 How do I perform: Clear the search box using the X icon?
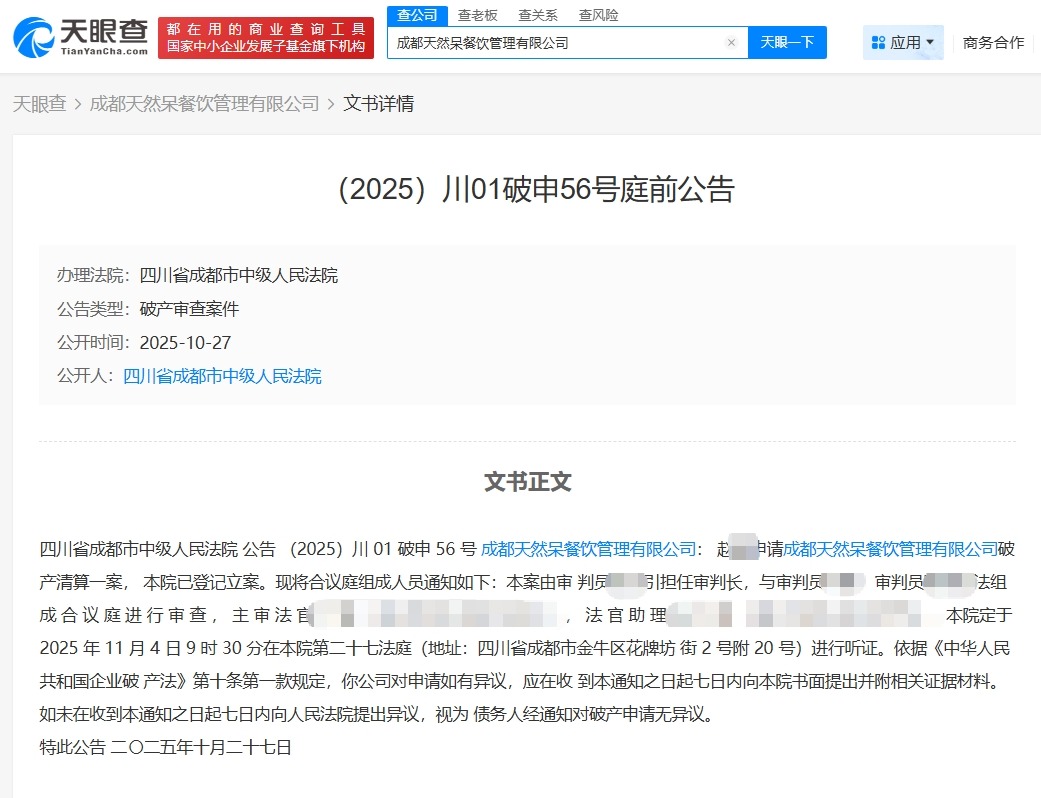tap(731, 43)
